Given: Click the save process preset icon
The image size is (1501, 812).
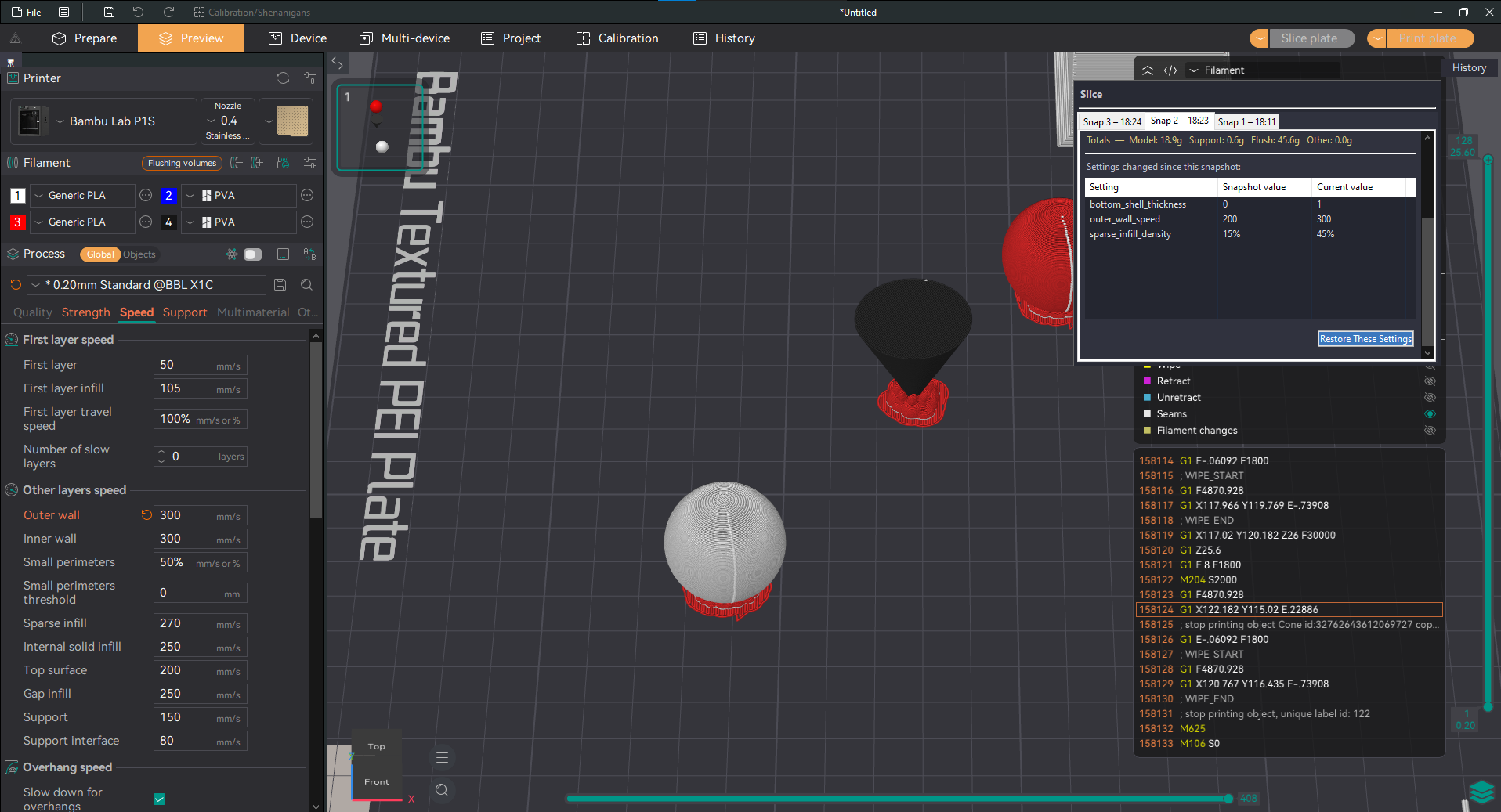Looking at the screenshot, I should 280,285.
